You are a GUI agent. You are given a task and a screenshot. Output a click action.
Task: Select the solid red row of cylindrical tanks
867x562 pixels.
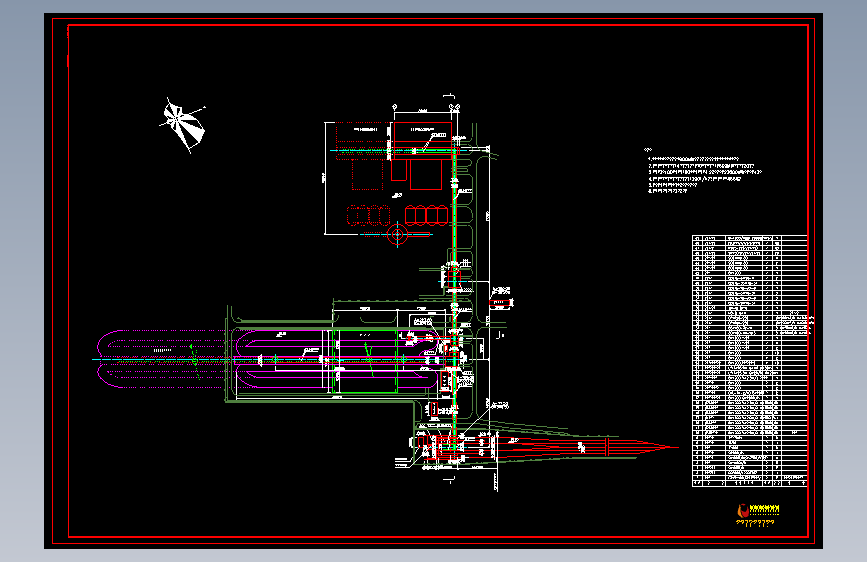[x=426, y=215]
